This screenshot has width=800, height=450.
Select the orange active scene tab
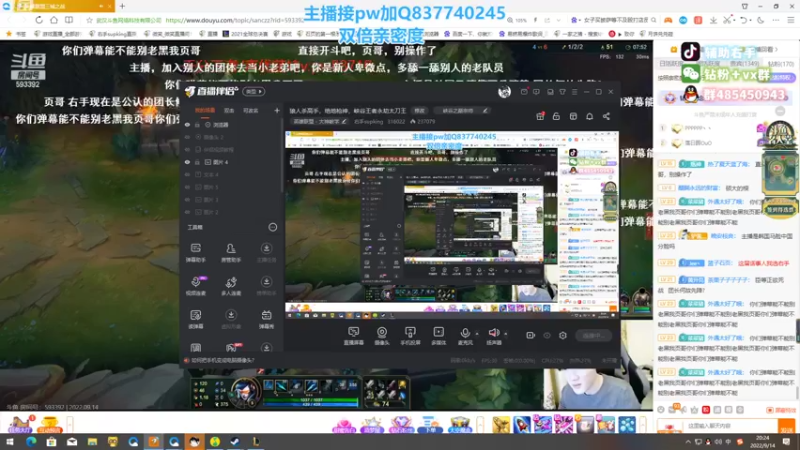tap(205, 110)
